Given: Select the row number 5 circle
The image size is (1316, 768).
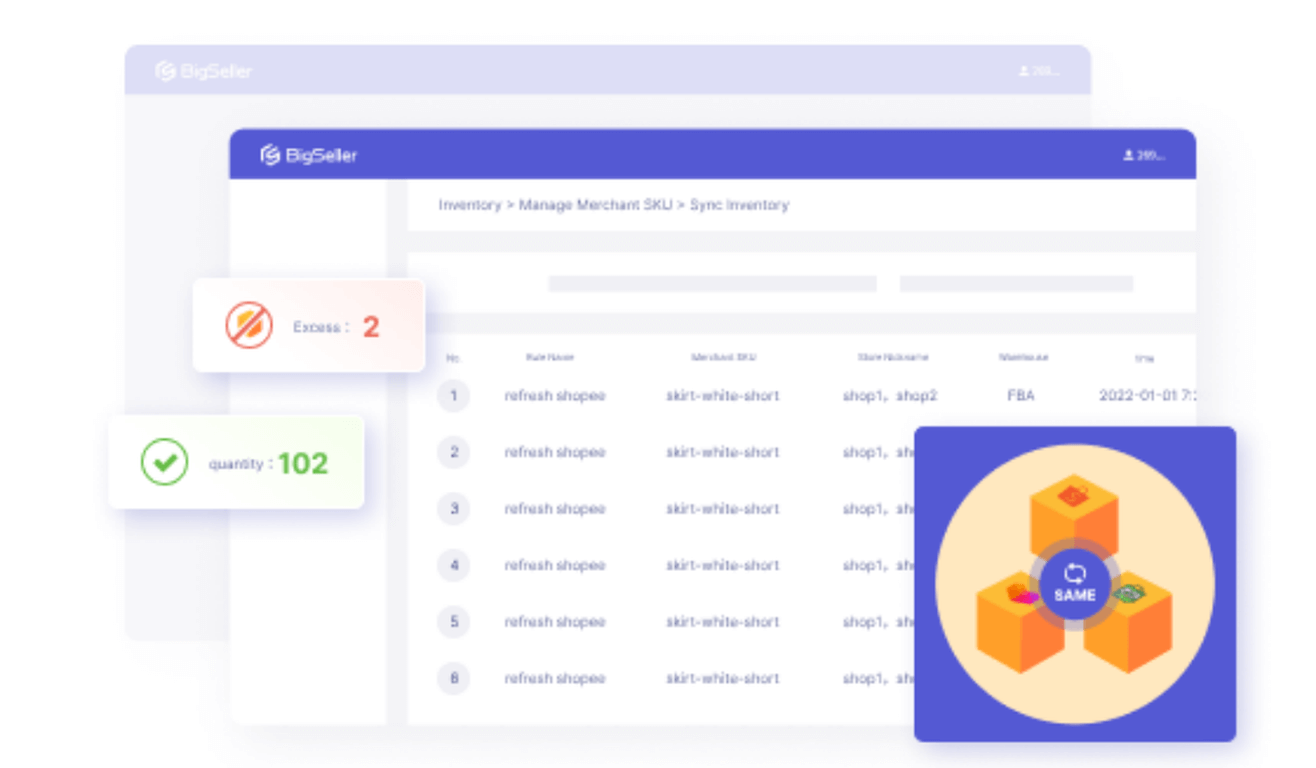Looking at the screenshot, I should (453, 622).
